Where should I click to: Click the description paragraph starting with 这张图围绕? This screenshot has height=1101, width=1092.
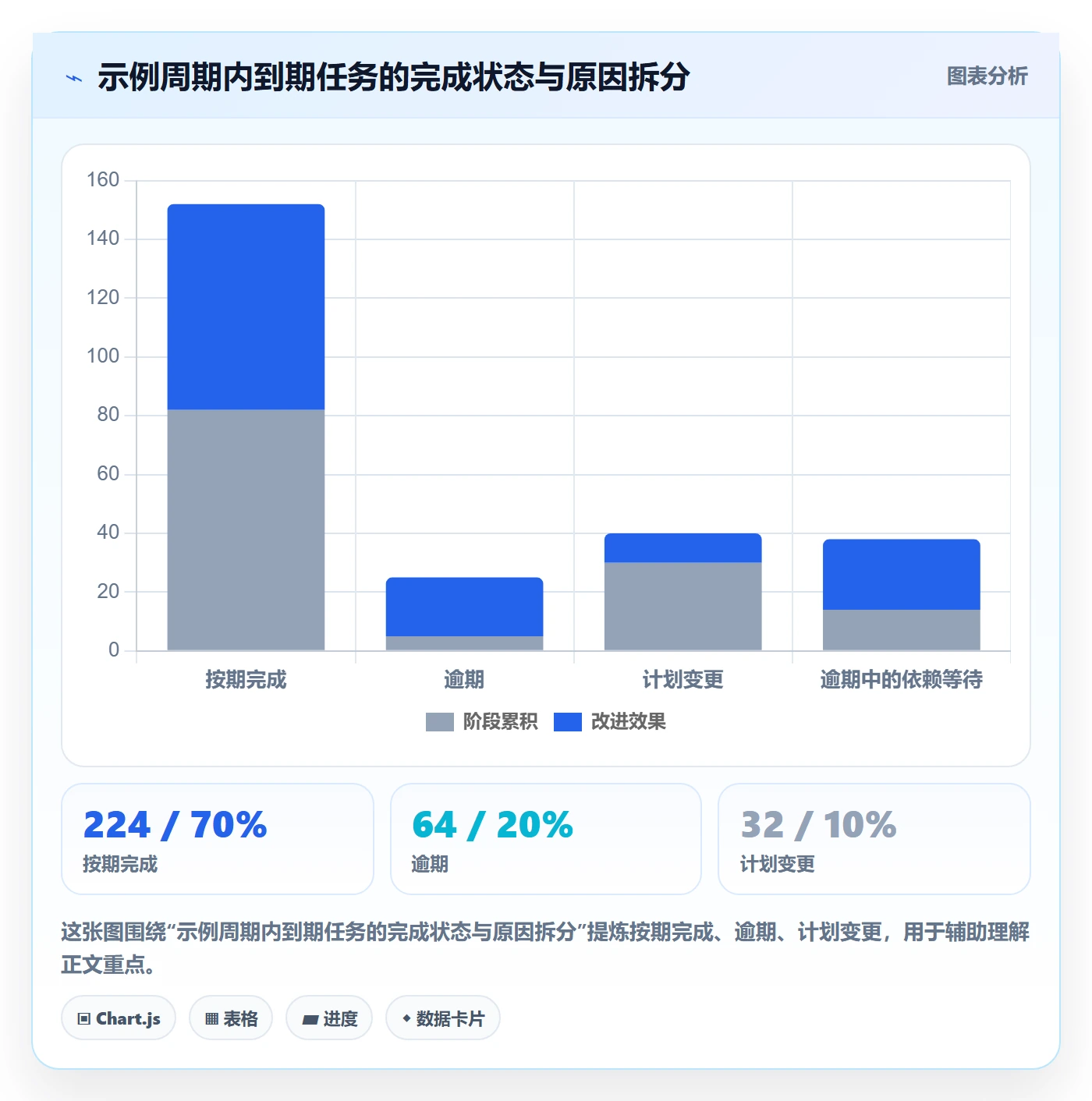tap(545, 948)
